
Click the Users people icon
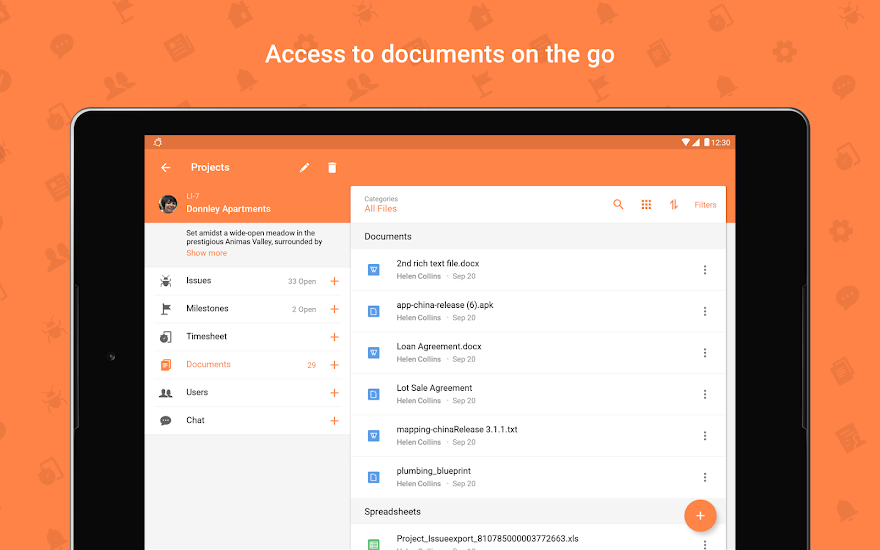tap(166, 393)
